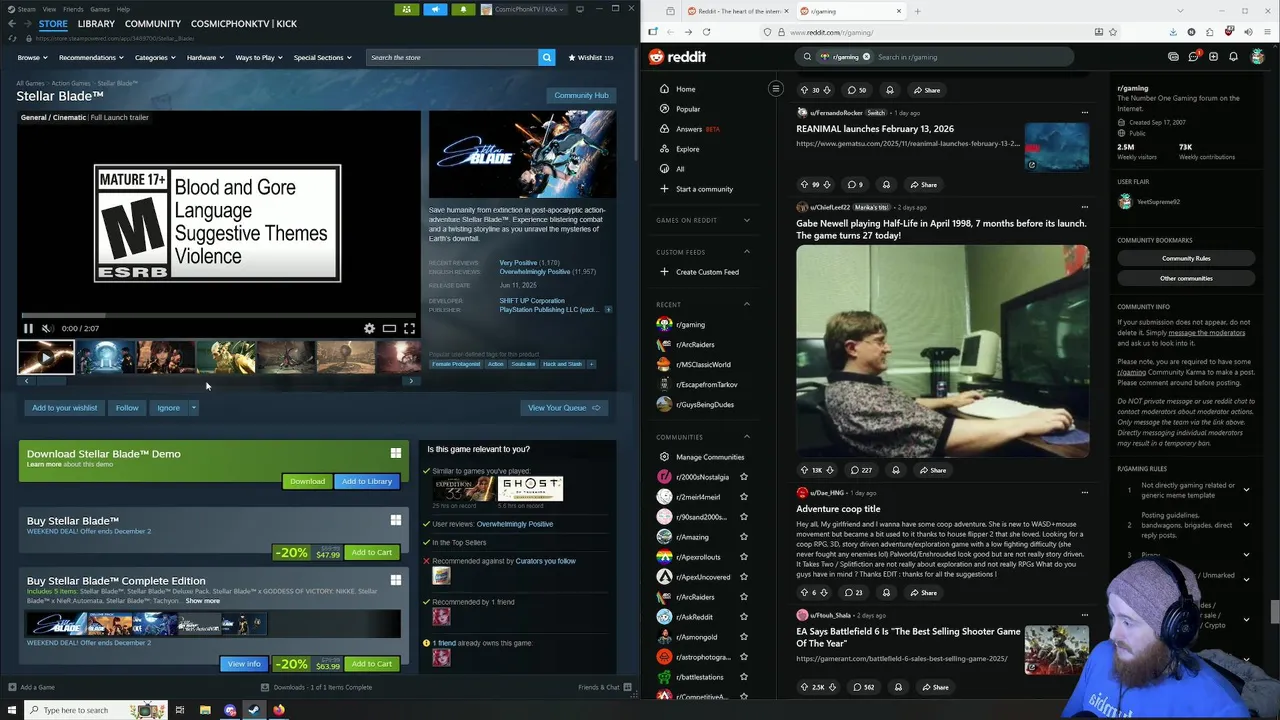
Task: Download the Stellar Blade Demo
Action: coord(307,481)
